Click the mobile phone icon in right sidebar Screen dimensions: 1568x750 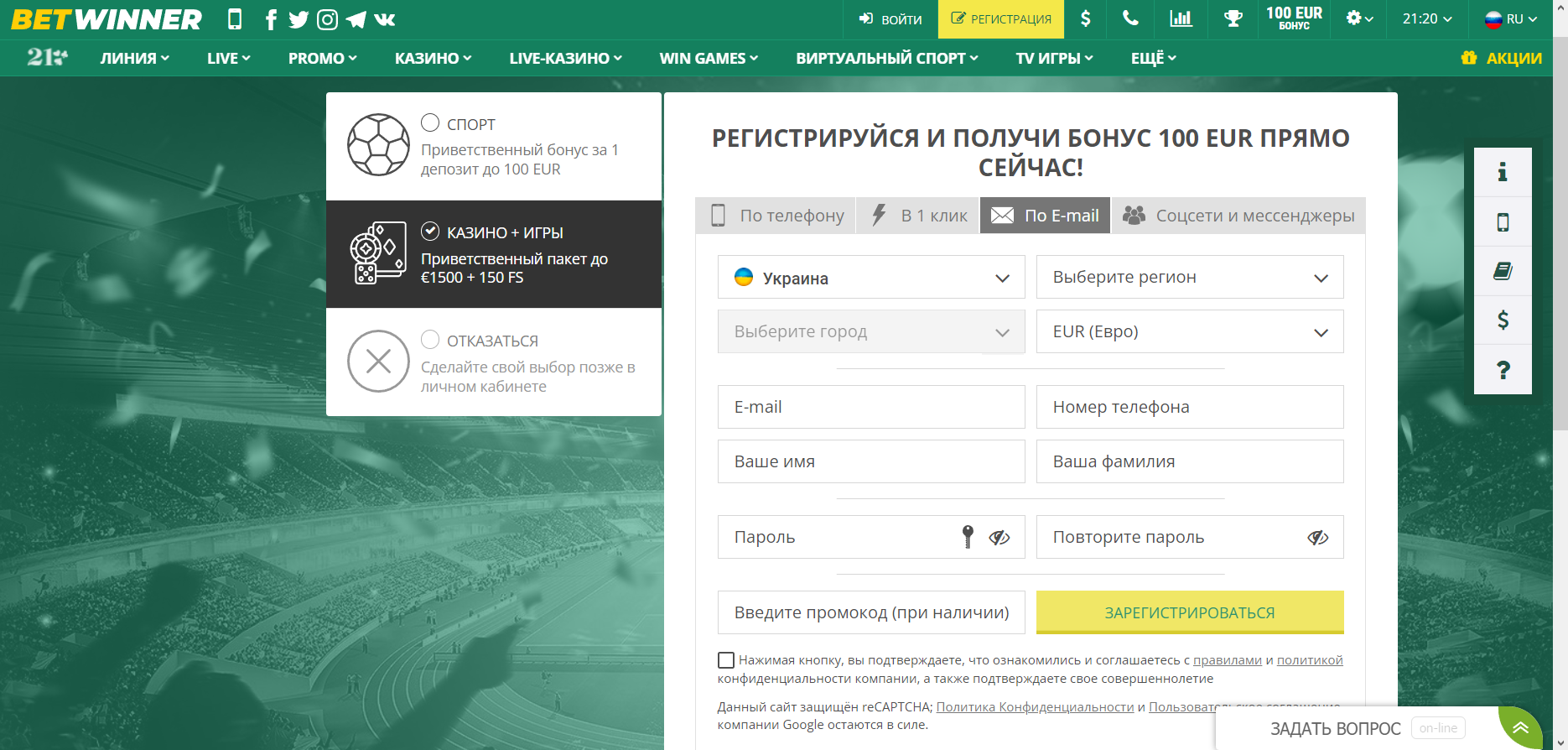pyautogui.click(x=1503, y=222)
